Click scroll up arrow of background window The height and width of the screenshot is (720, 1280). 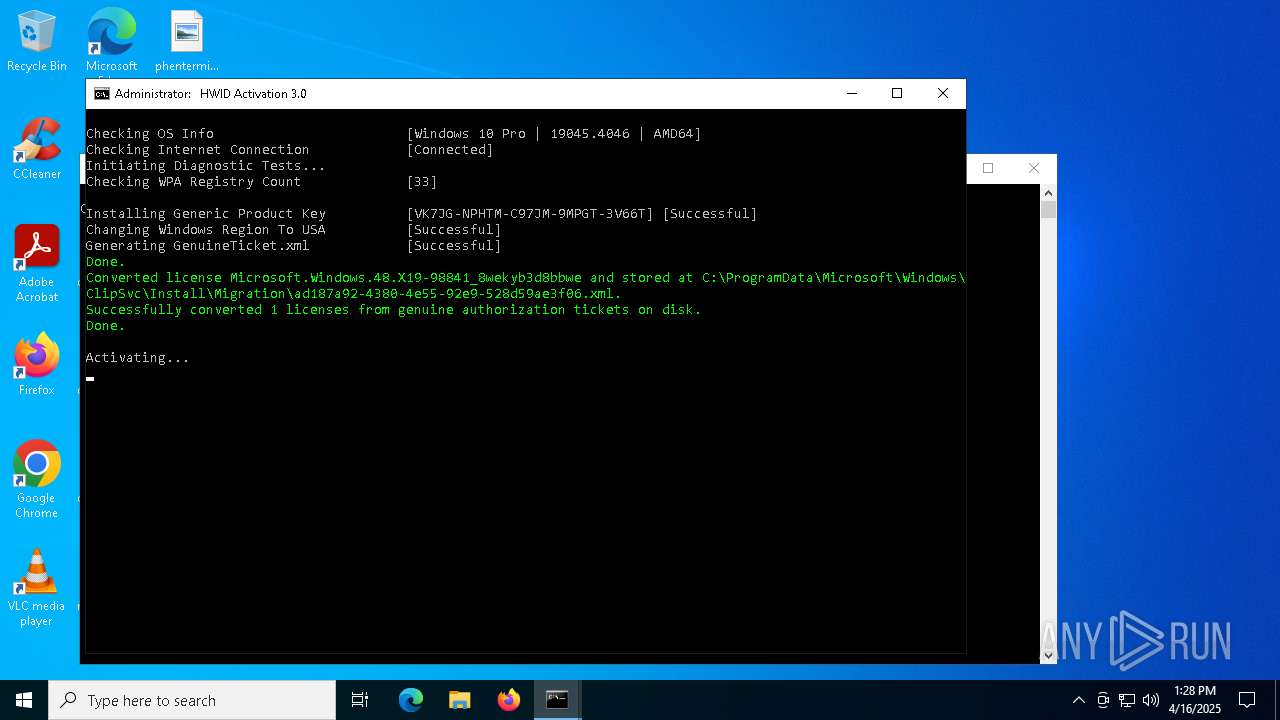coord(1048,192)
